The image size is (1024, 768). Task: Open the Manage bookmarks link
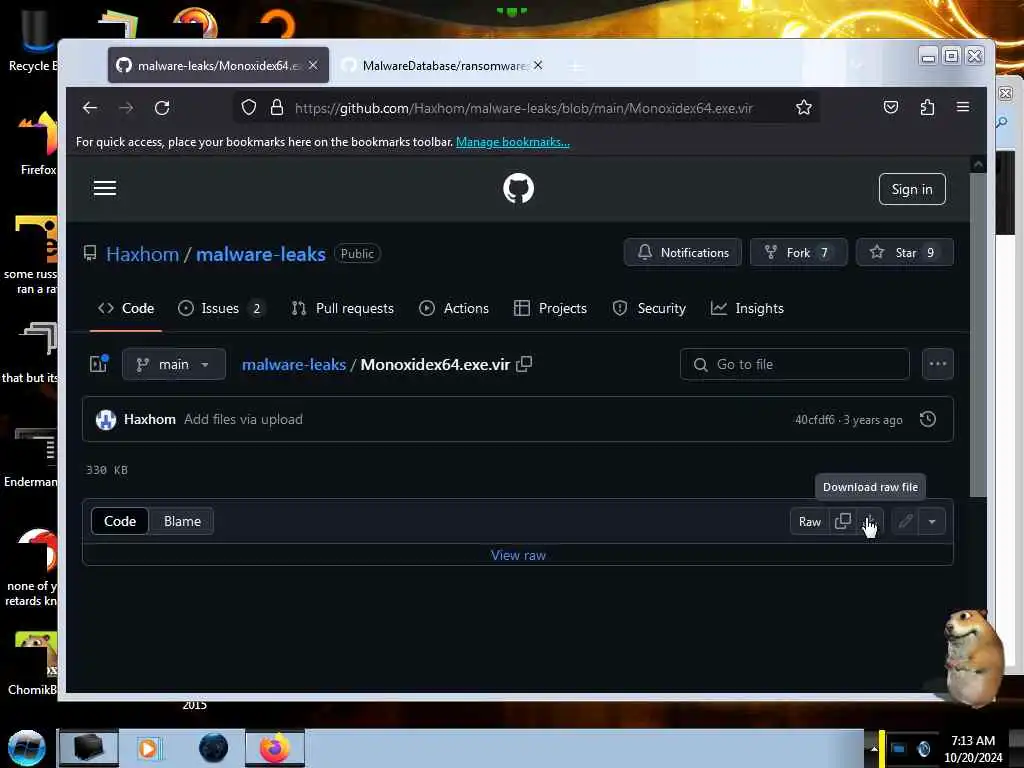(x=513, y=142)
